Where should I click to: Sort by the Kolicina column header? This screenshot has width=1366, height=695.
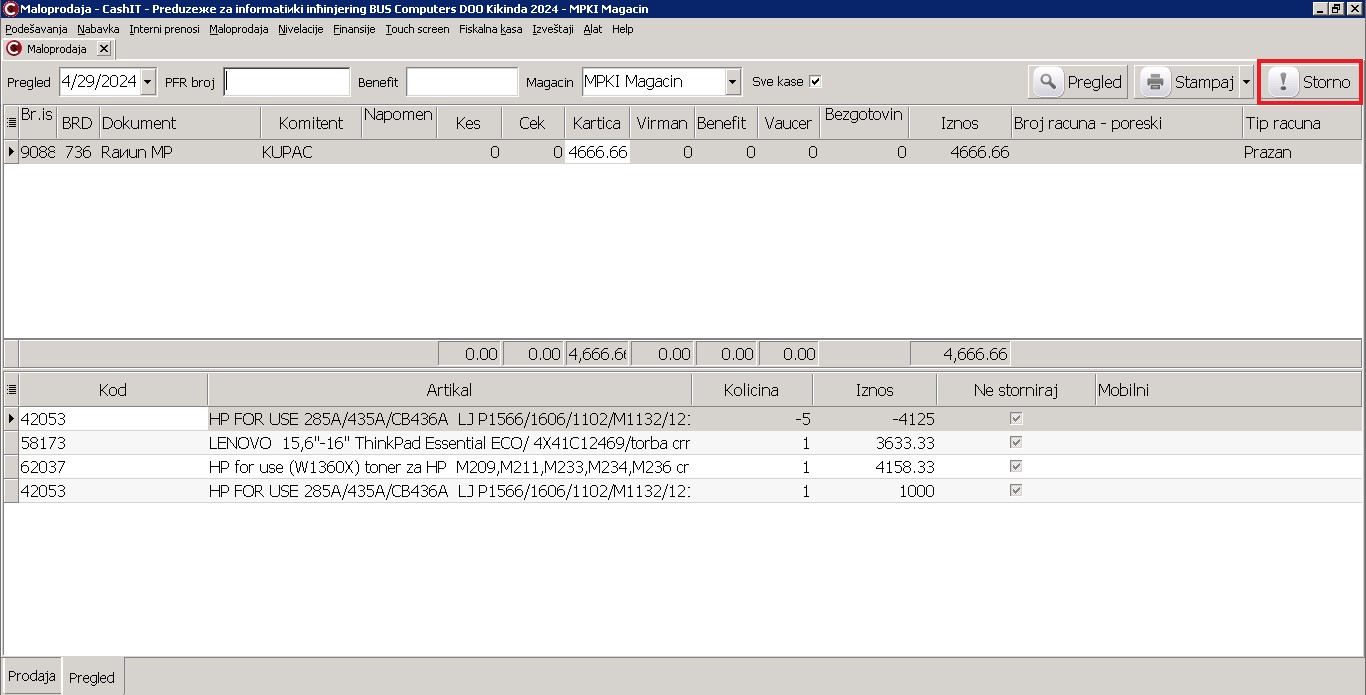coord(752,390)
